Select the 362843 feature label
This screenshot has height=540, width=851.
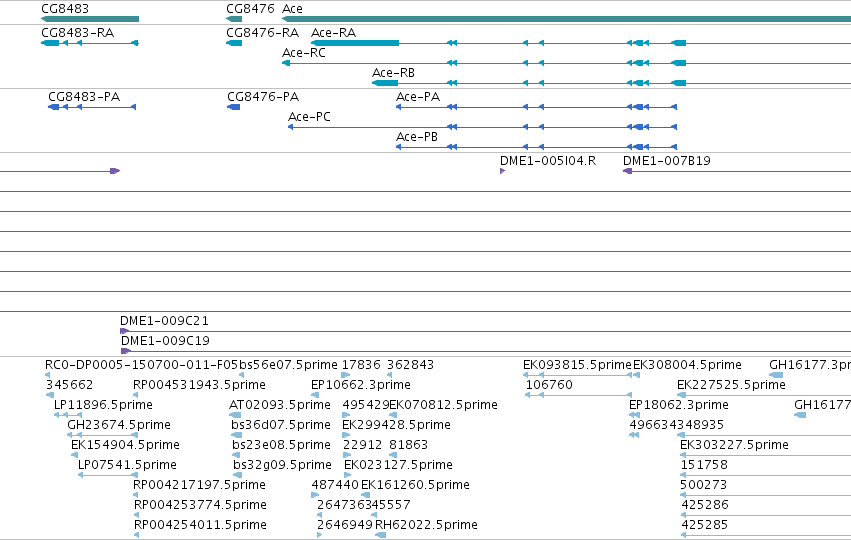click(410, 365)
